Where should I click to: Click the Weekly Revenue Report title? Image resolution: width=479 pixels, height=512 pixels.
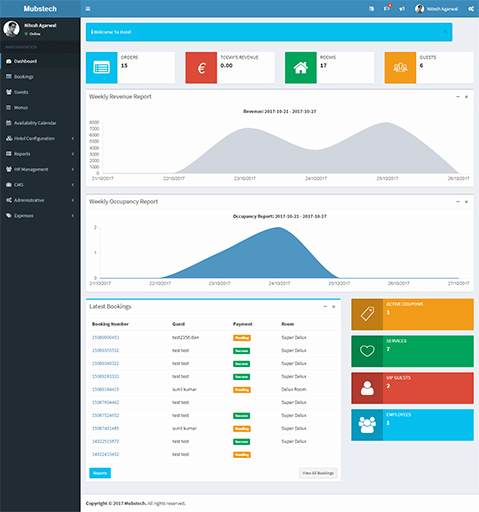(x=120, y=97)
